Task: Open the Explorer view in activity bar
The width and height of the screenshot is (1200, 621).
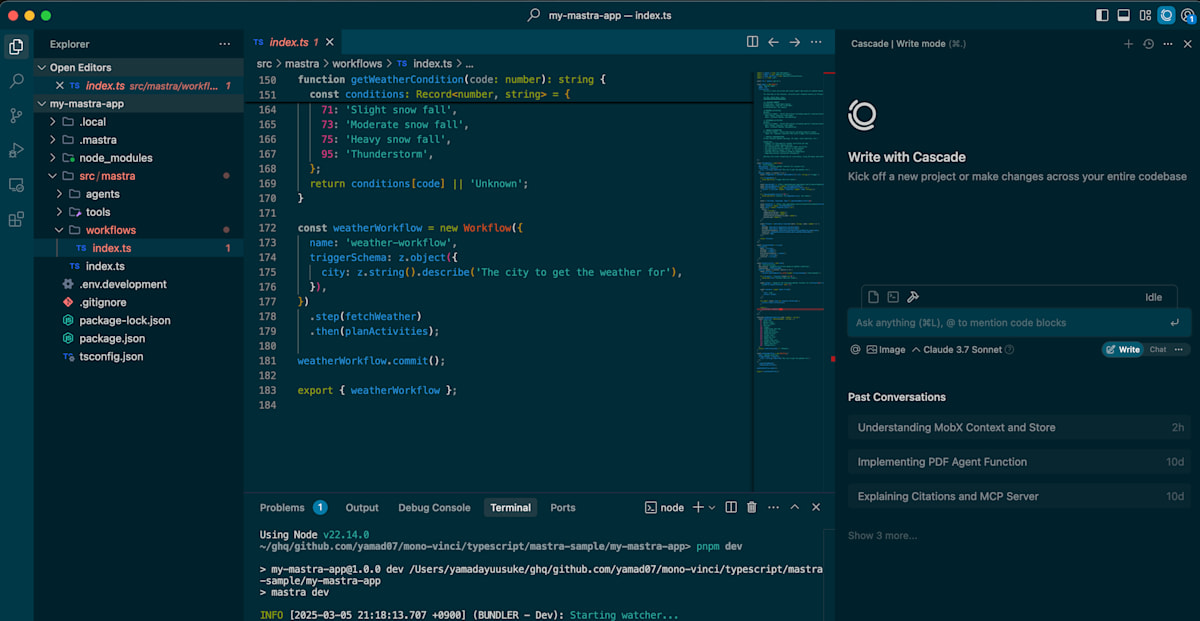Action: coord(16,46)
